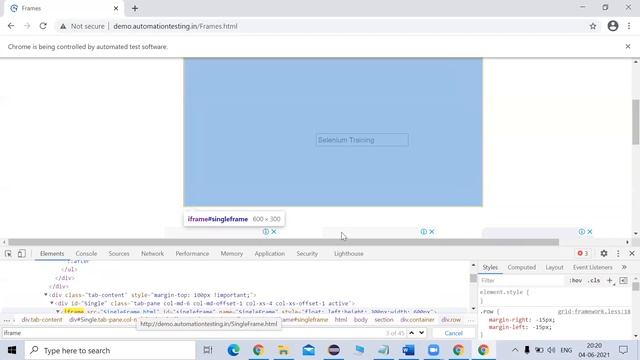Select div.container breadcrumb
640x360 pixels.
click(x=417, y=320)
